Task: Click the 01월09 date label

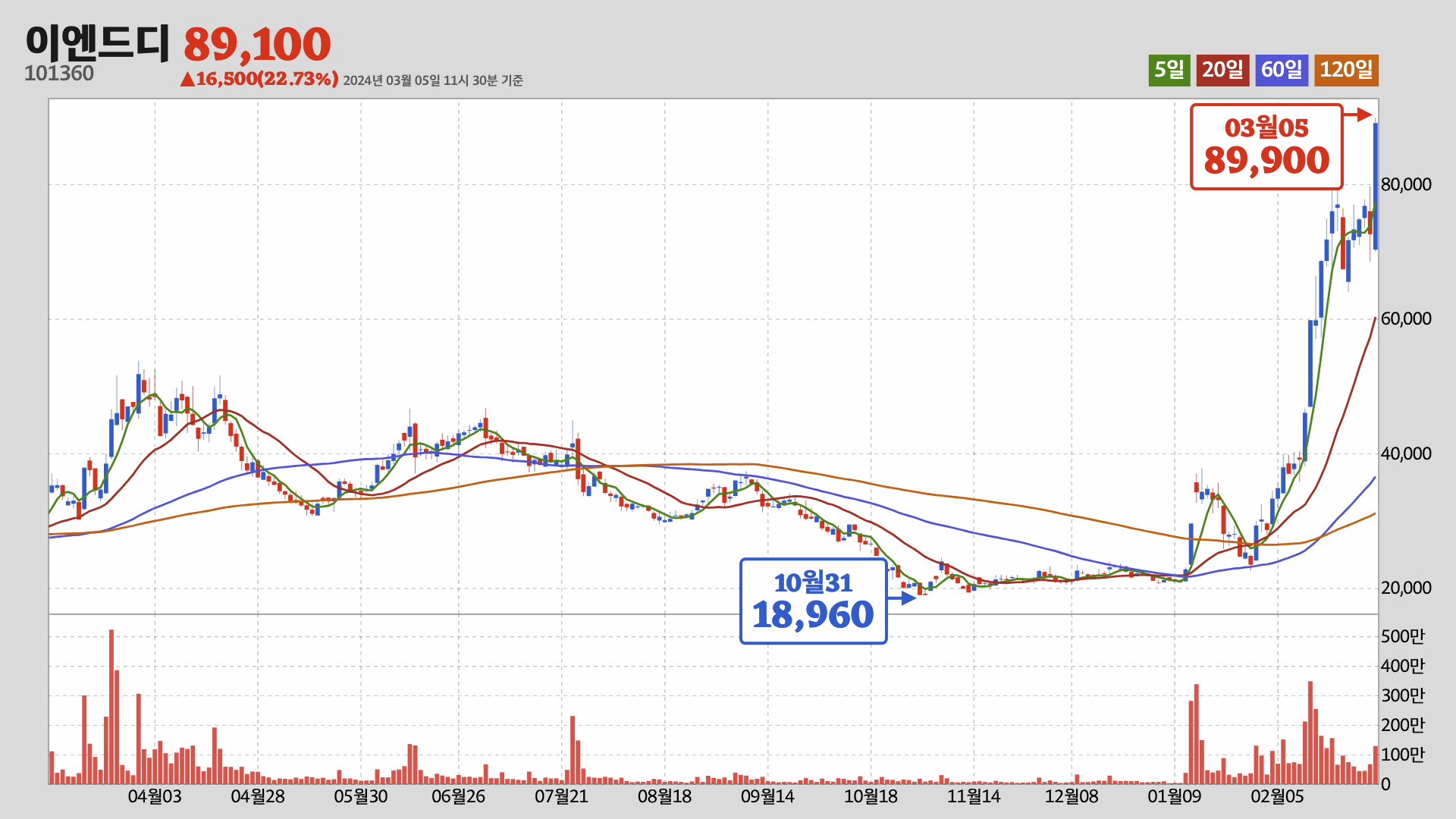Action: tap(1175, 796)
